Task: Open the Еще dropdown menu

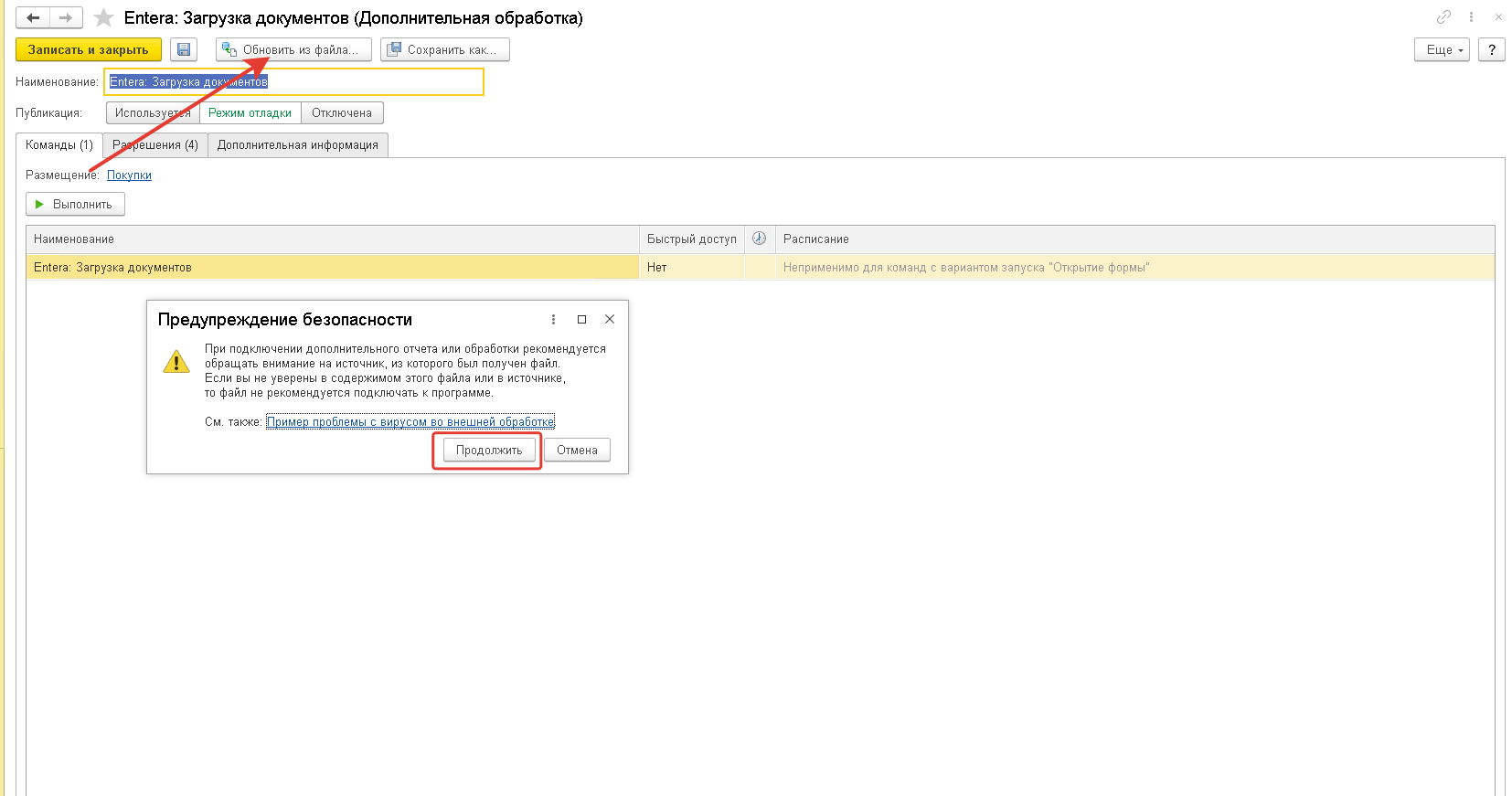Action: pyautogui.click(x=1443, y=49)
